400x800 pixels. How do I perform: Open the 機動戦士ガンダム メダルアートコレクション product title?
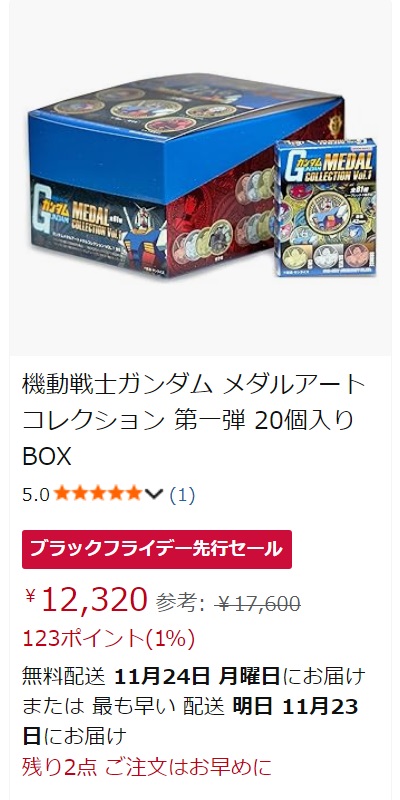[194, 420]
